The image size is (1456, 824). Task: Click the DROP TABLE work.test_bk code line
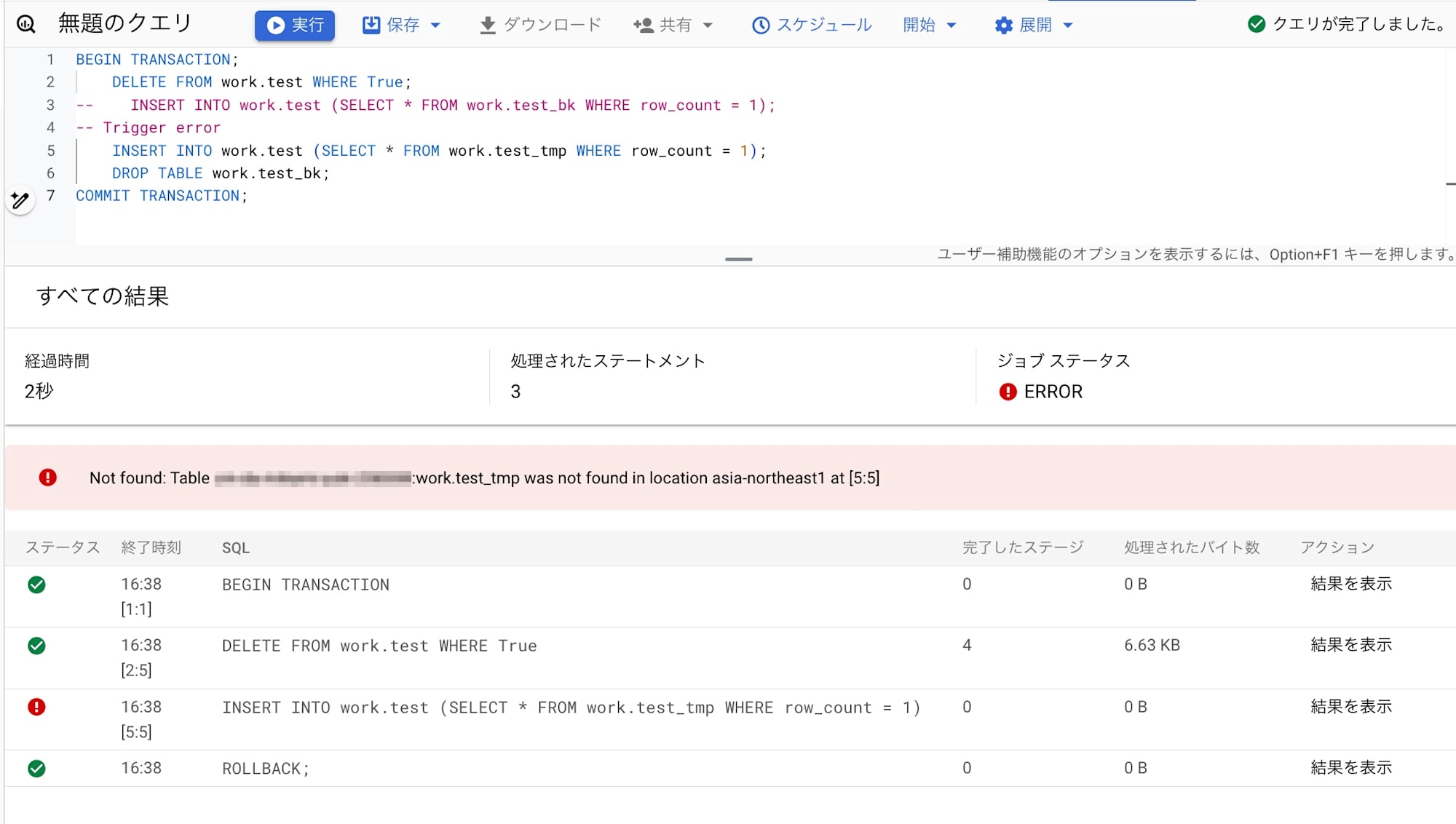[221, 173]
